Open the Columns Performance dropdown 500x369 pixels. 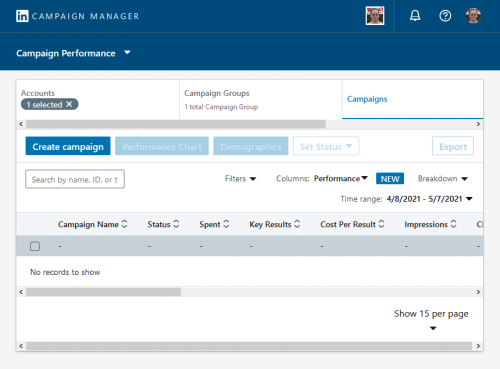(341, 179)
